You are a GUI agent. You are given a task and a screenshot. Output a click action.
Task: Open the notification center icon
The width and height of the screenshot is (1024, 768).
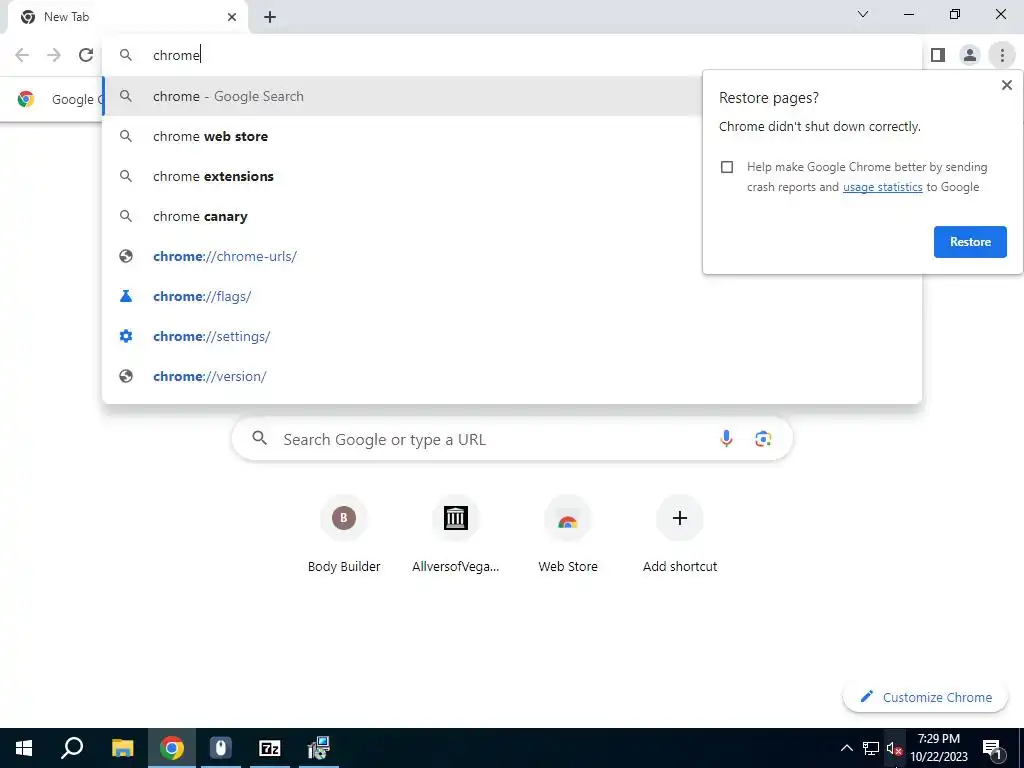pos(993,748)
